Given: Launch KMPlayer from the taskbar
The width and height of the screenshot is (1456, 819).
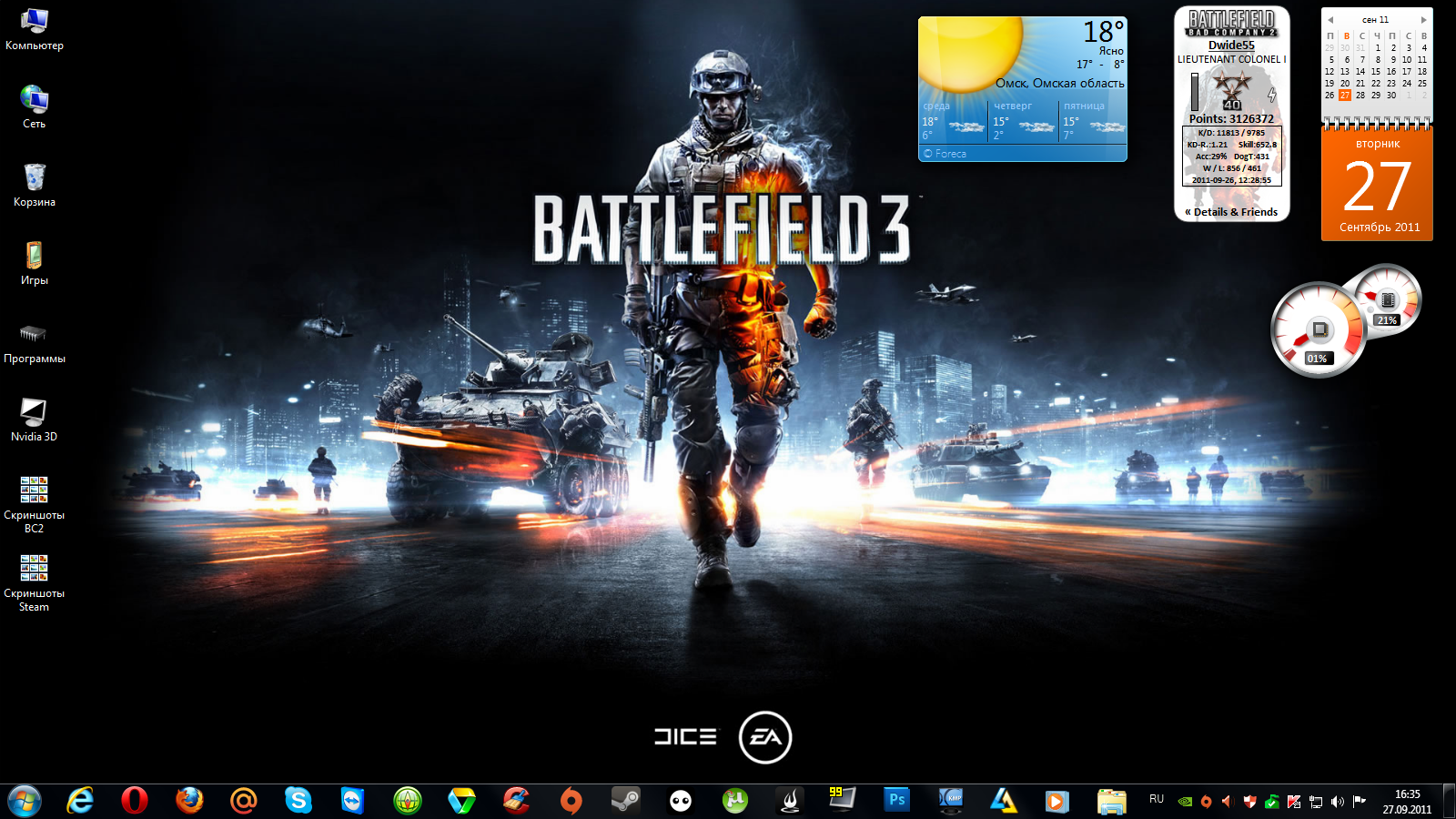Looking at the screenshot, I should point(952,801).
